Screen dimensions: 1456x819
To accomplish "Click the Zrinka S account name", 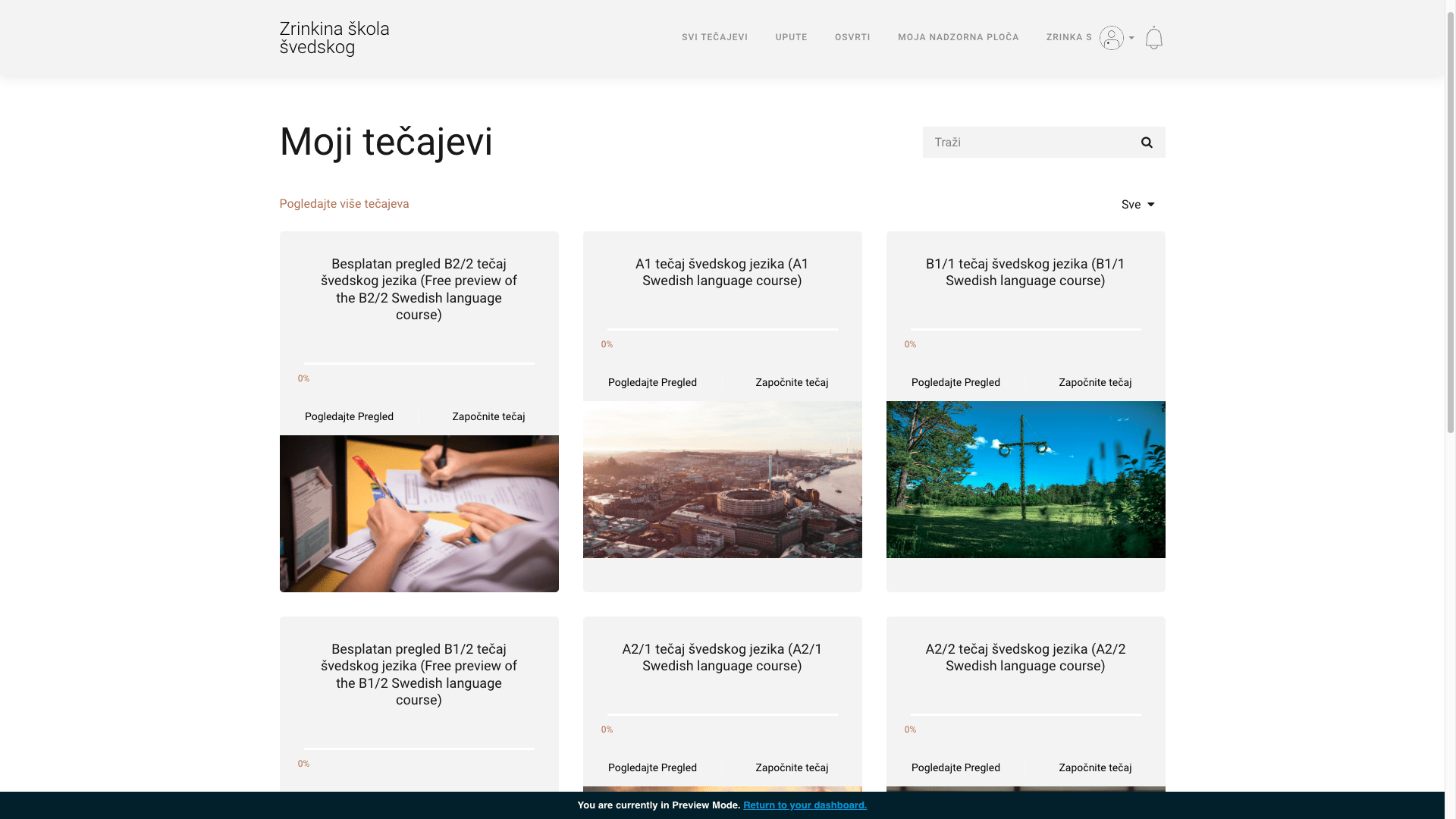I will tap(1069, 37).
